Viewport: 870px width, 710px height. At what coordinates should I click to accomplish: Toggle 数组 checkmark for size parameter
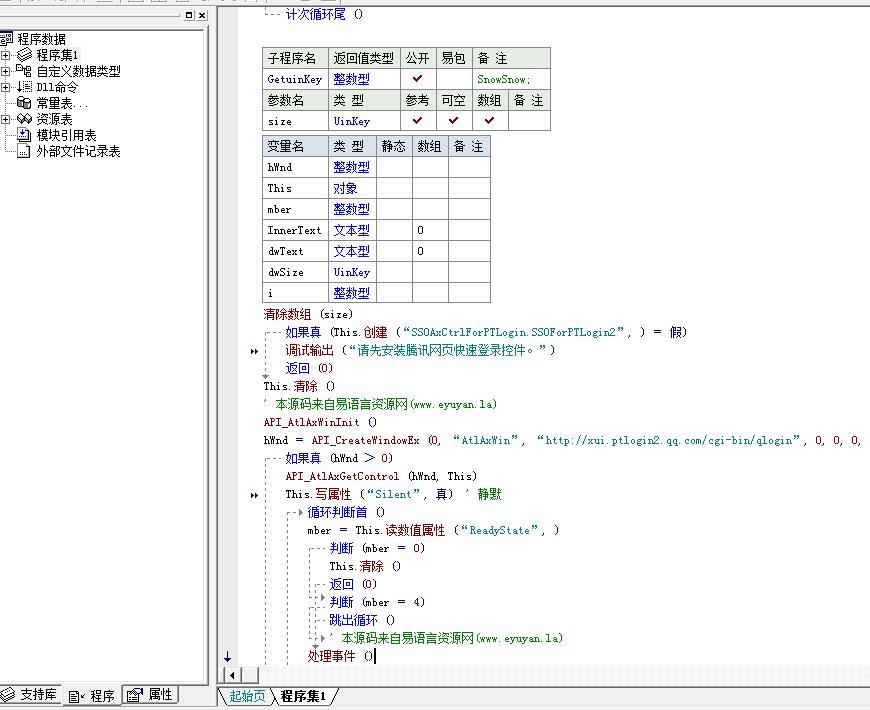490,121
